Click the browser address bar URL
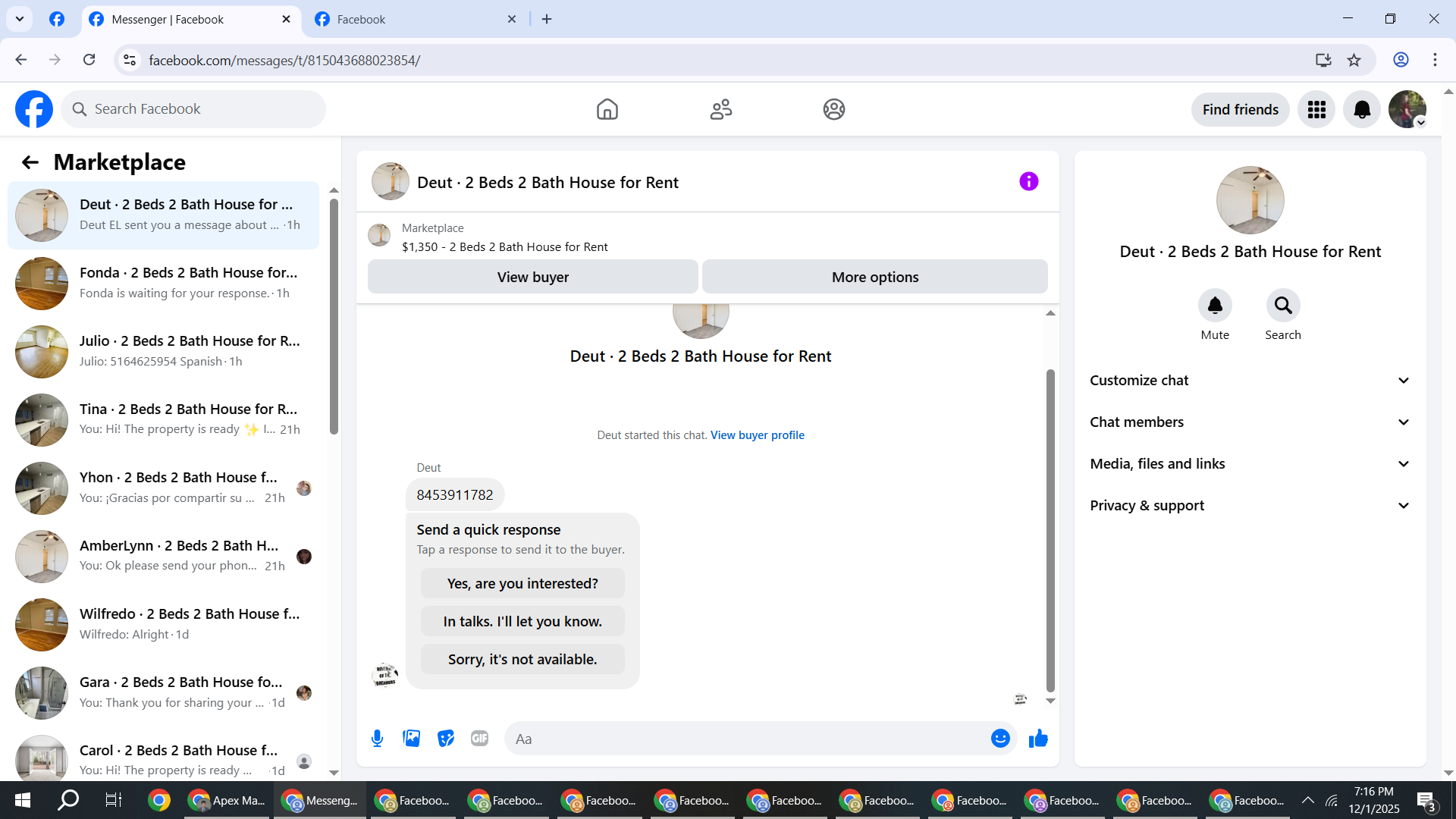Image resolution: width=1456 pixels, height=819 pixels. [x=284, y=60]
